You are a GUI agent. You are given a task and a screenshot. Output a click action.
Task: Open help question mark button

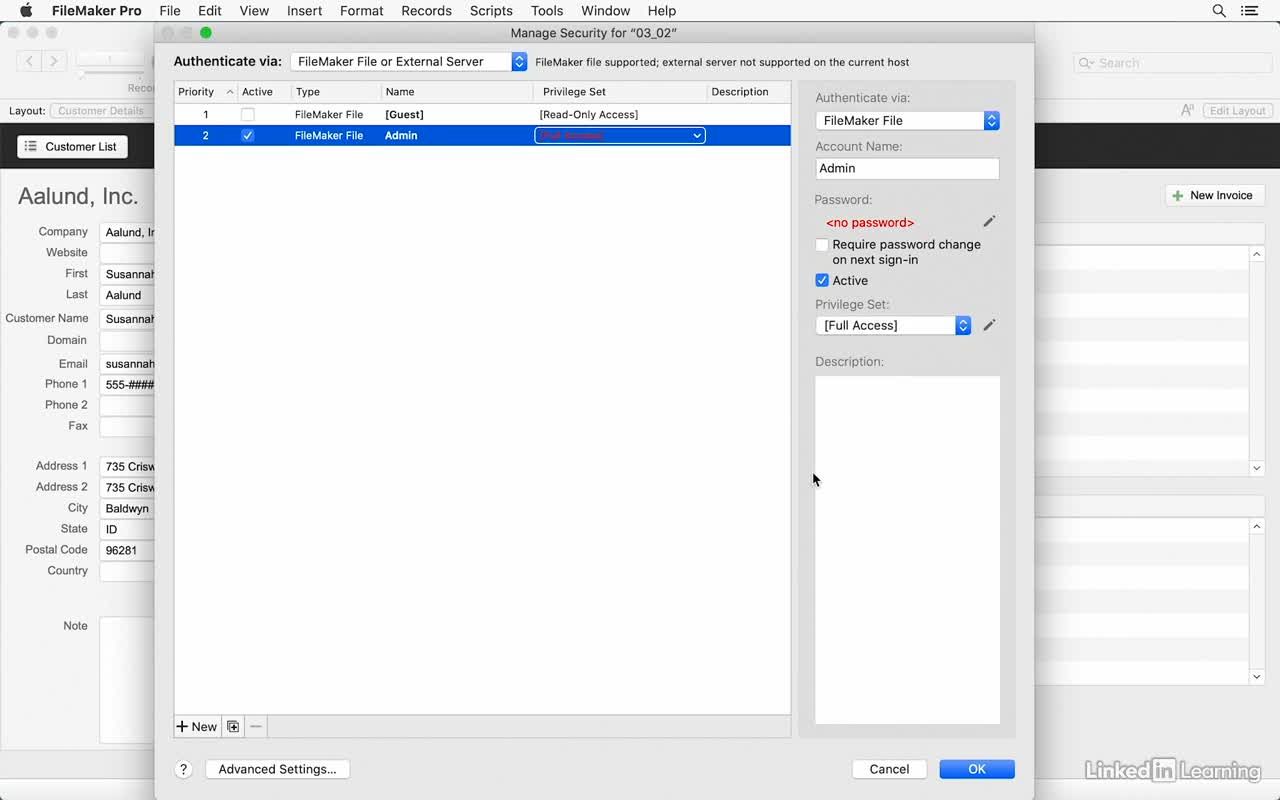tap(183, 769)
